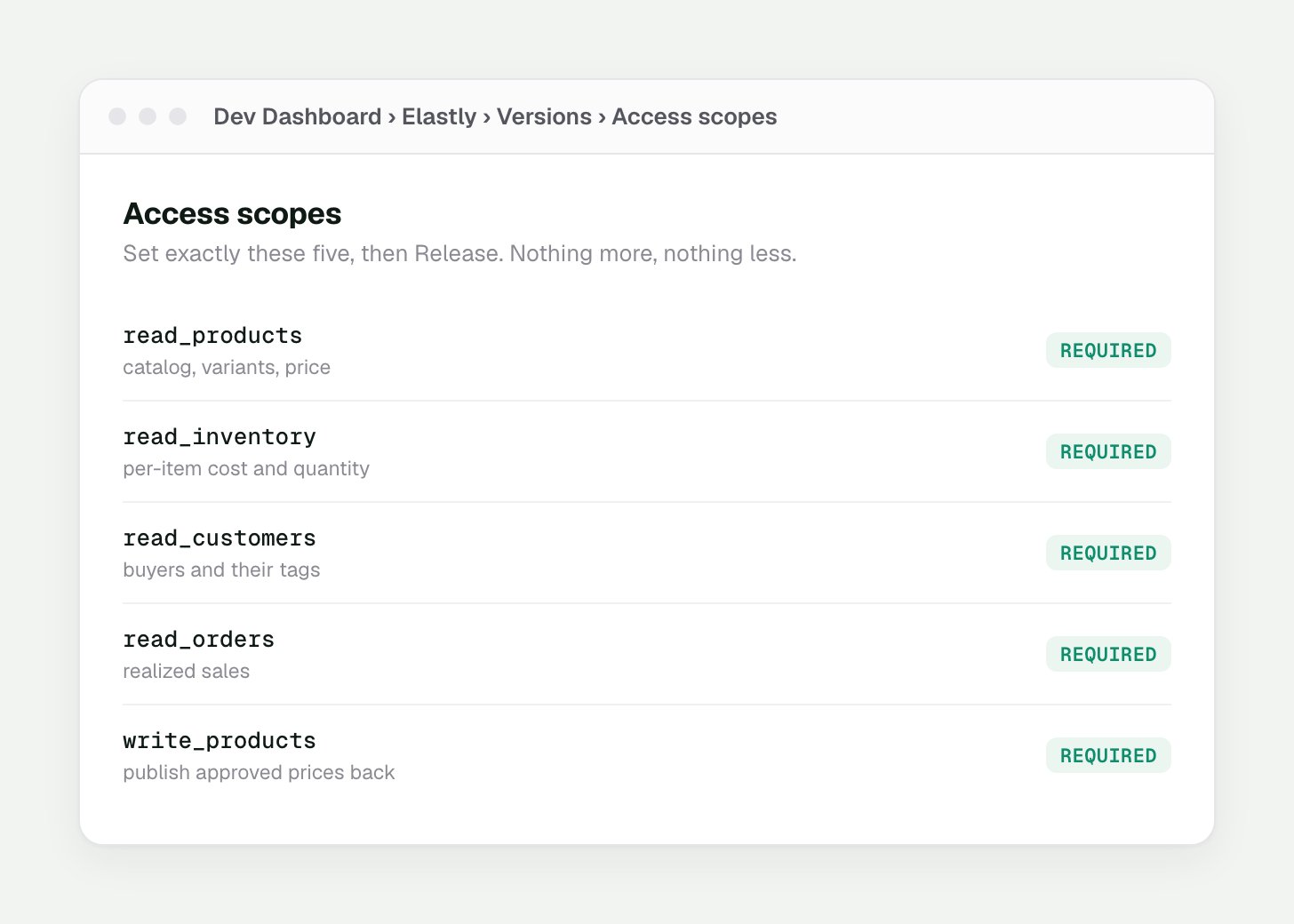This screenshot has width=1294, height=924.
Task: Click the Access scopes page heading
Action: click(x=232, y=214)
